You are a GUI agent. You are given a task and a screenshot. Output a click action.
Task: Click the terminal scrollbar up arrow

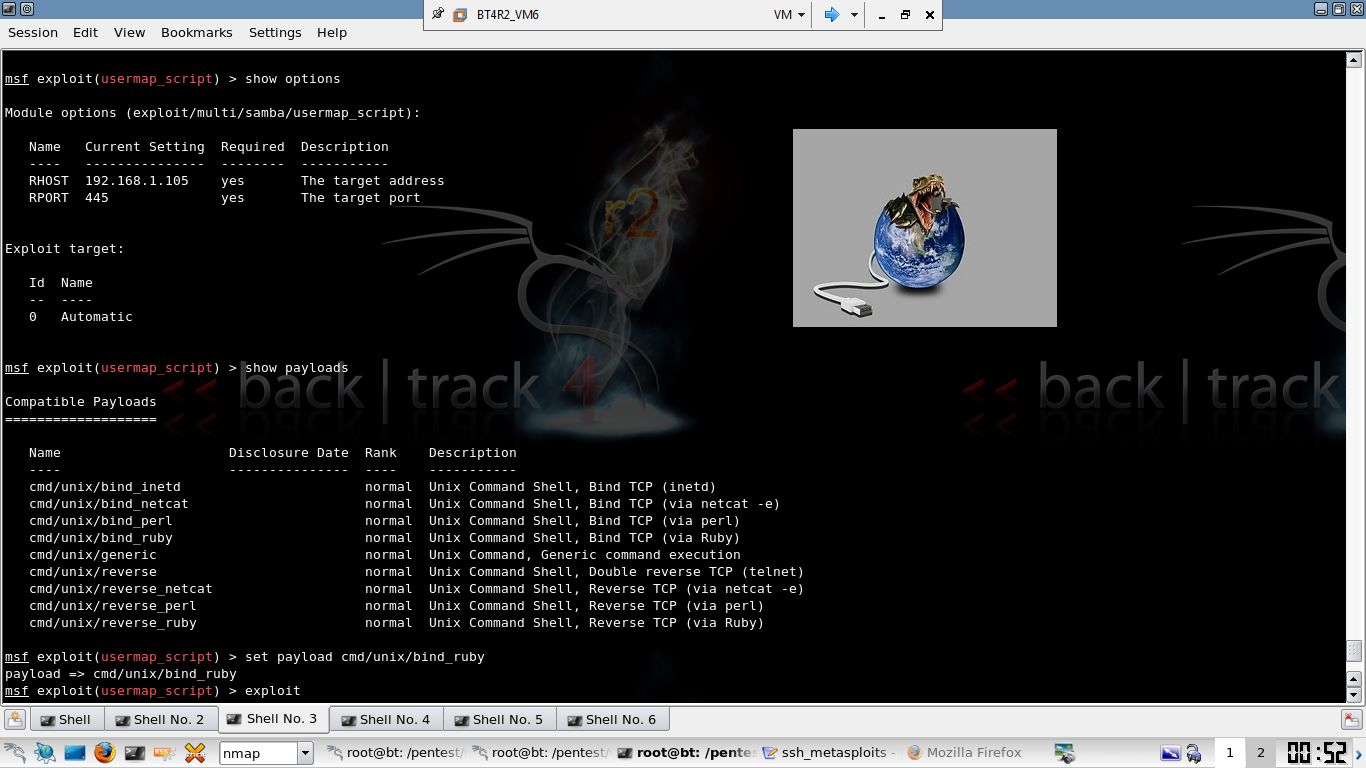(x=1355, y=60)
